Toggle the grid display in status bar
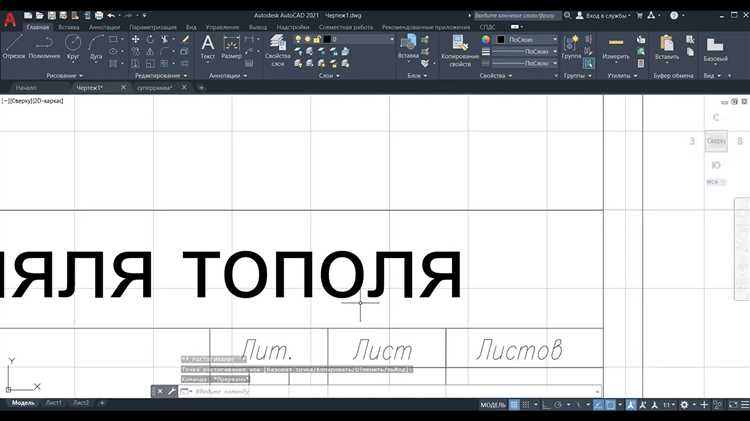This screenshot has width=750, height=421. [514, 405]
